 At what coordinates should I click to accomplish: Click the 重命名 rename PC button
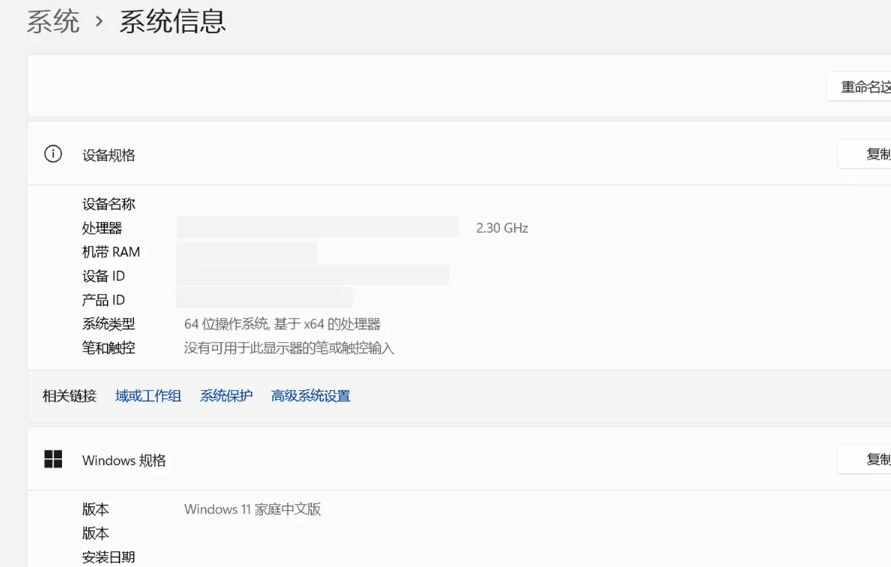(x=862, y=87)
